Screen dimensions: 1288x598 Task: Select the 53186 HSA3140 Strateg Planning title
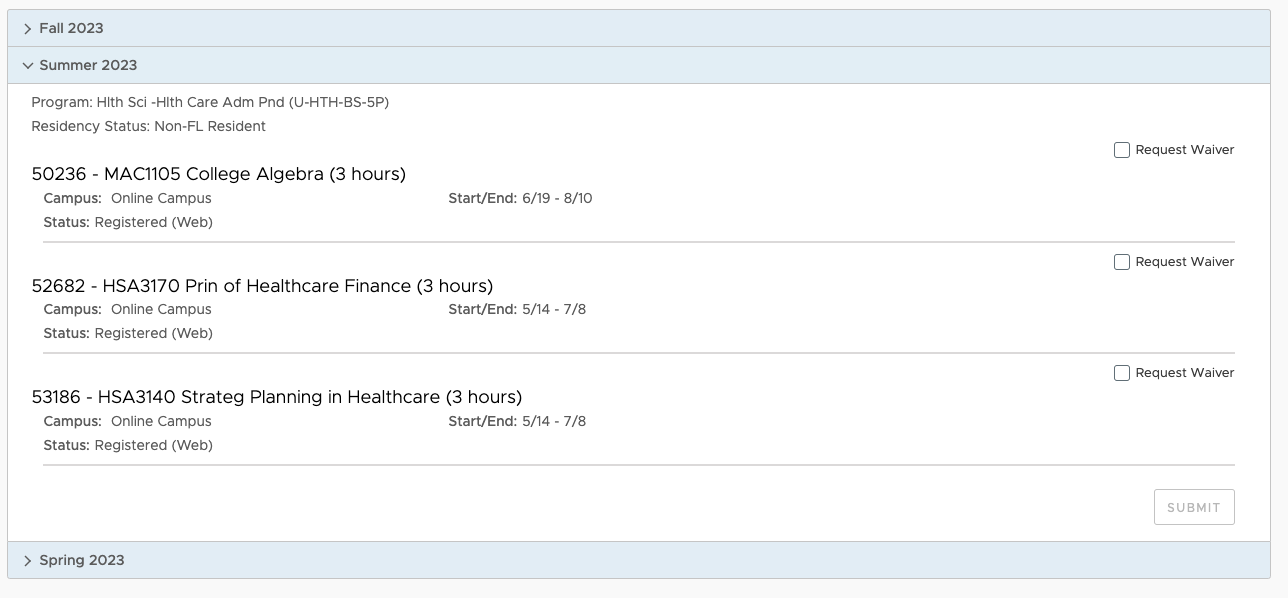[277, 397]
